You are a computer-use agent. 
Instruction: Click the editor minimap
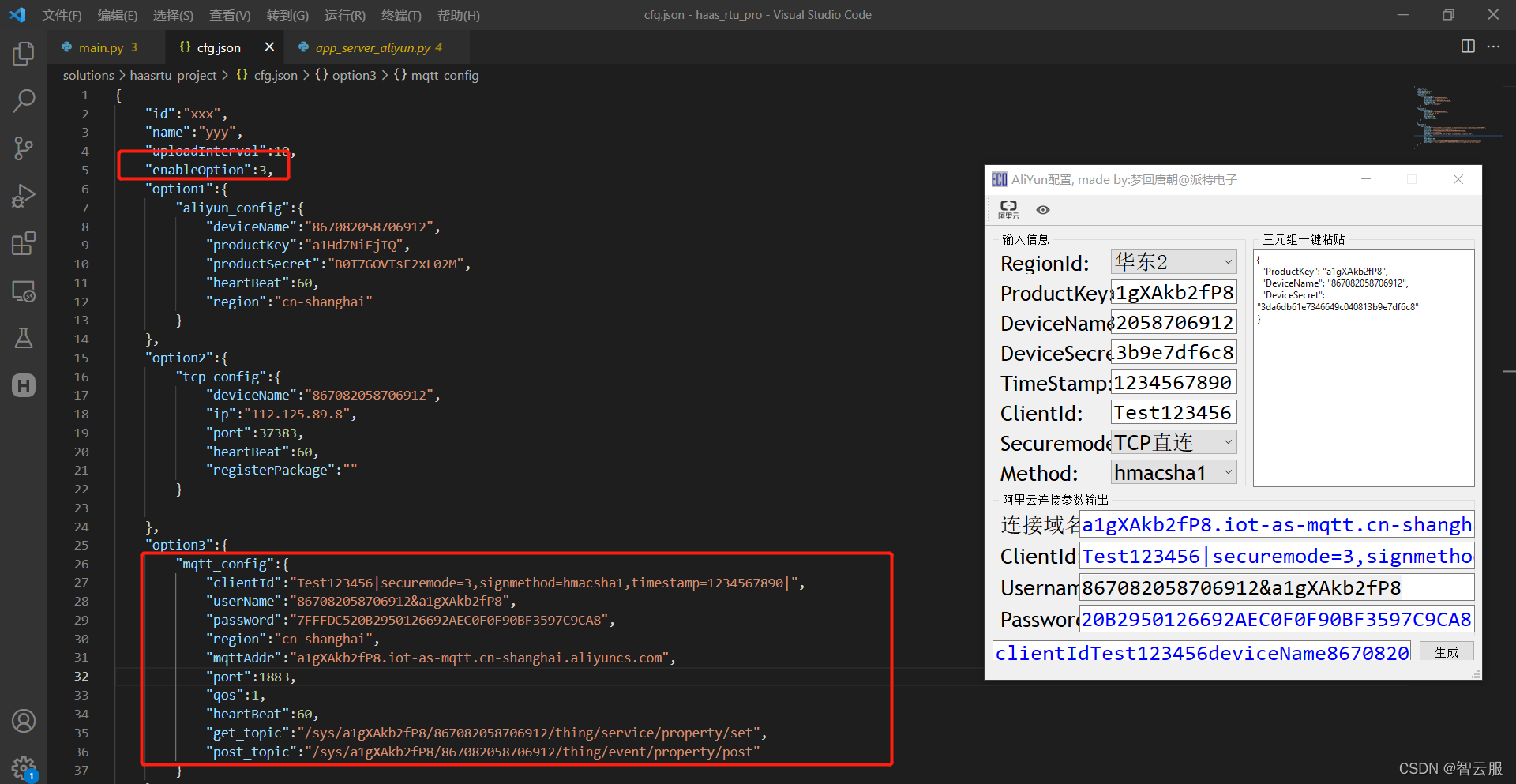(x=1457, y=118)
